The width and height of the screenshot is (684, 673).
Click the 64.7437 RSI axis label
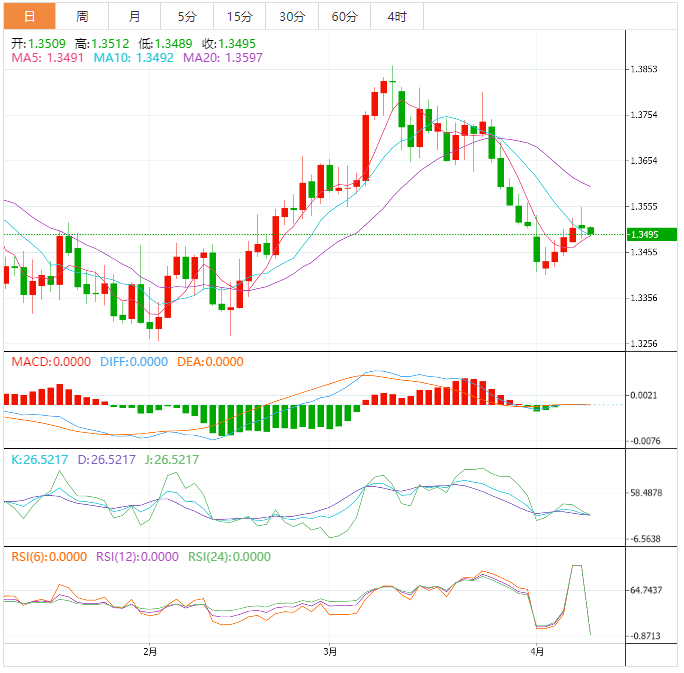tap(646, 590)
